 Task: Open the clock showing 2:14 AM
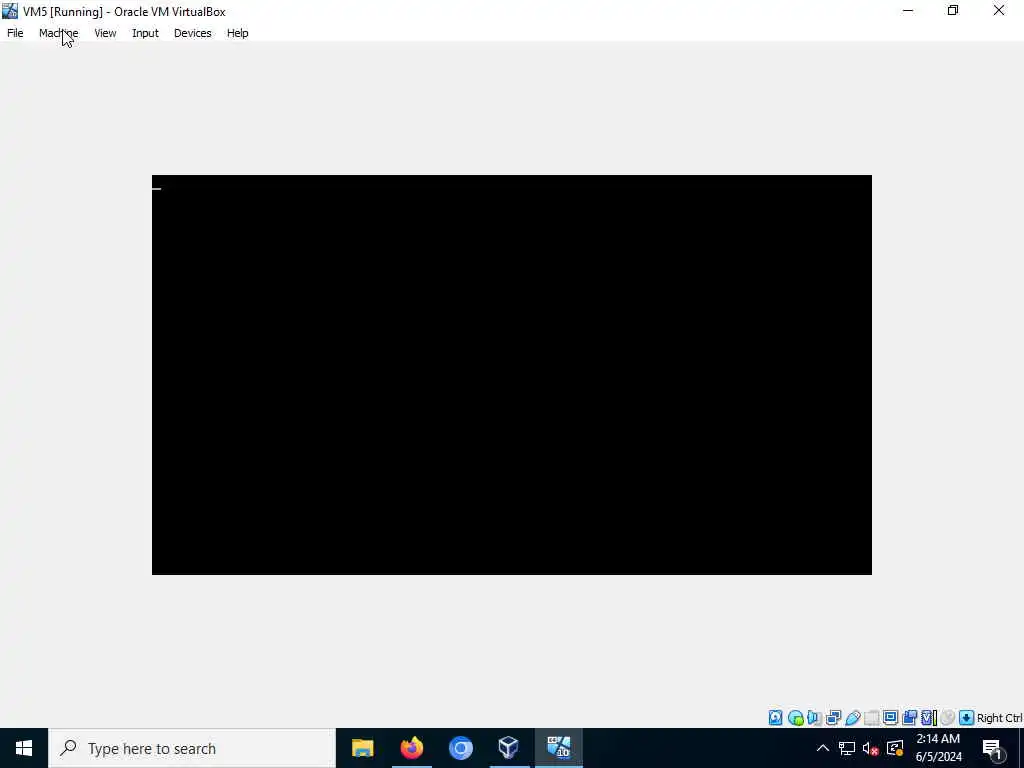(938, 748)
